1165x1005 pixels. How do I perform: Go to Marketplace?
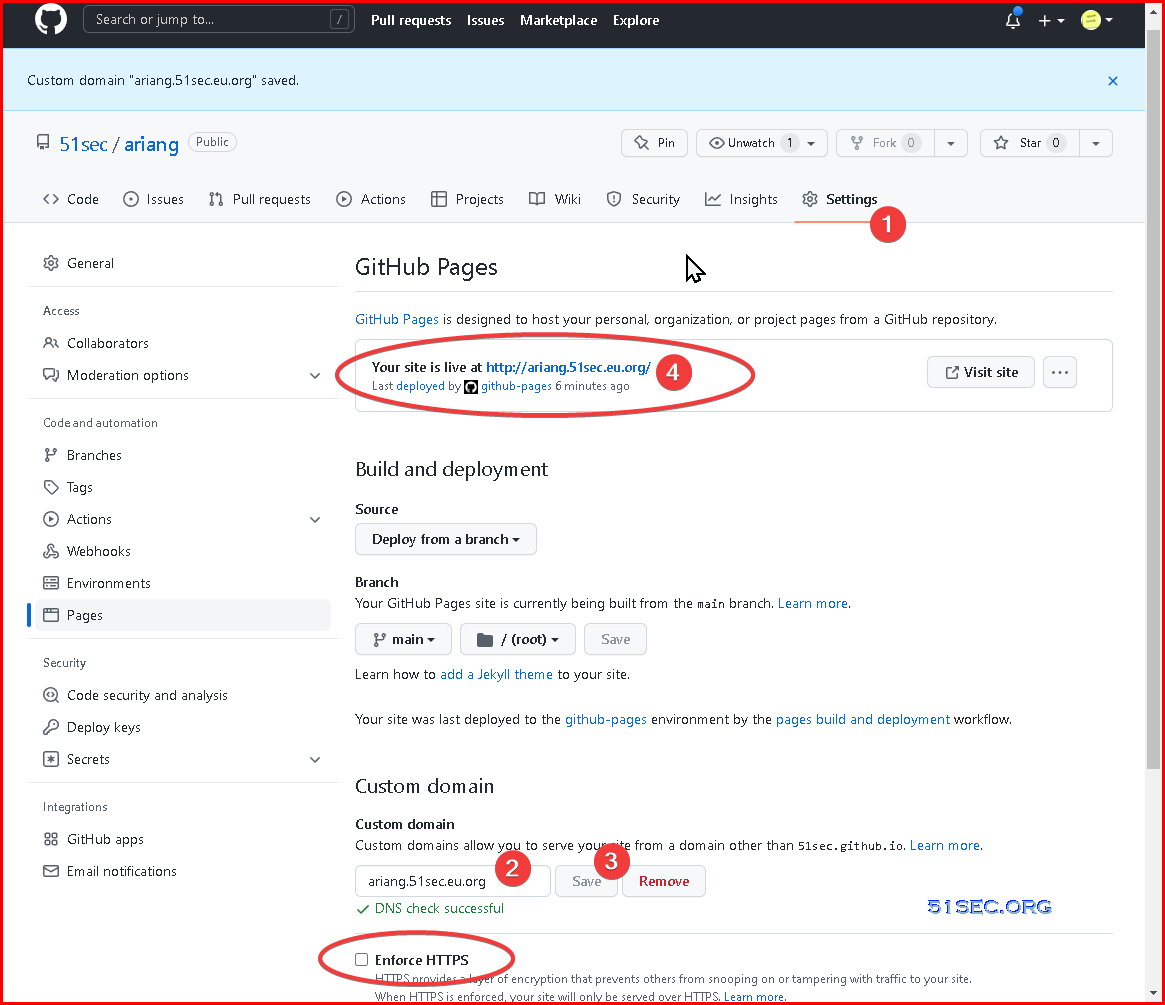coord(558,20)
